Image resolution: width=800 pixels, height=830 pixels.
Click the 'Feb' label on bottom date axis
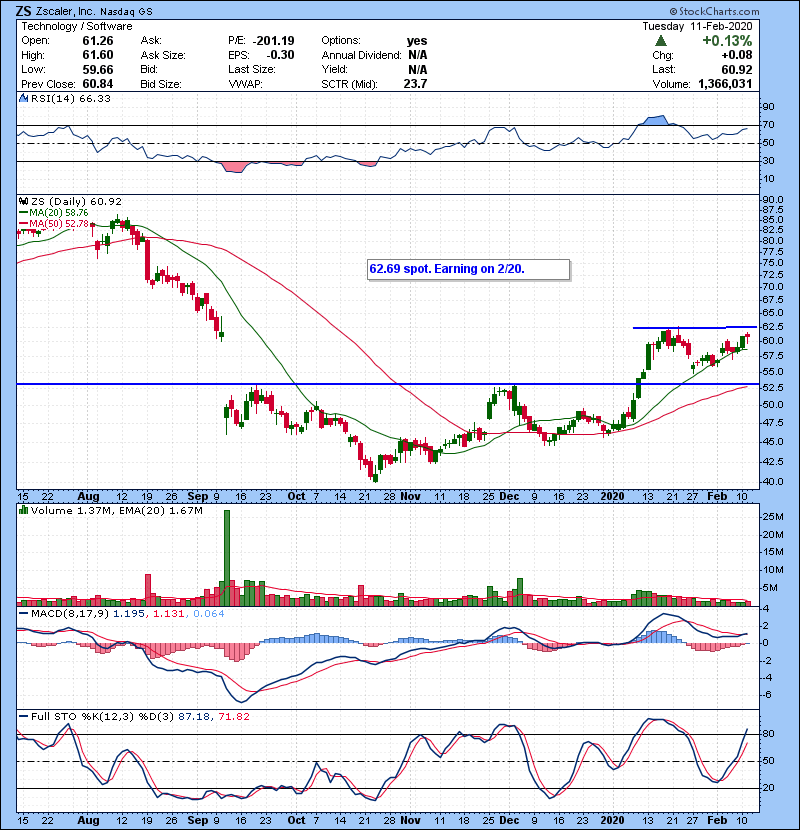point(717,820)
